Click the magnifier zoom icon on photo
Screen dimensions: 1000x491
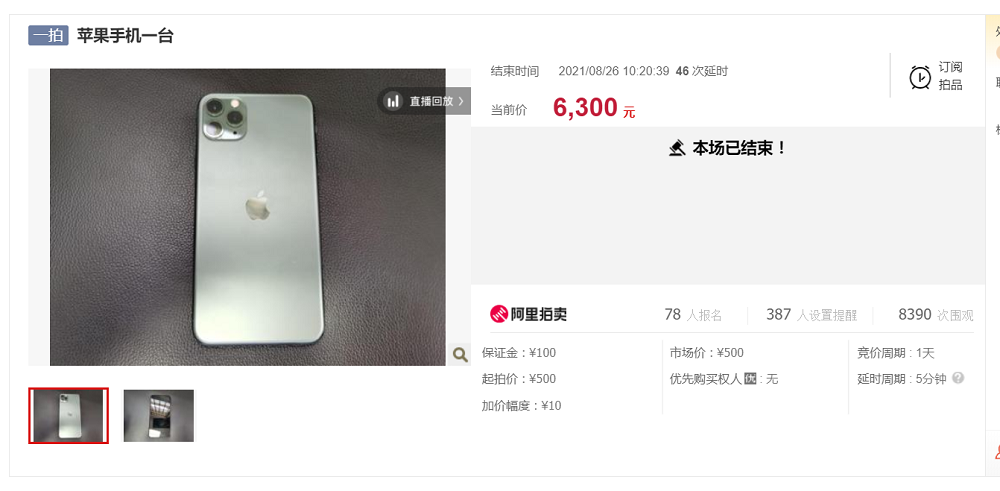460,354
